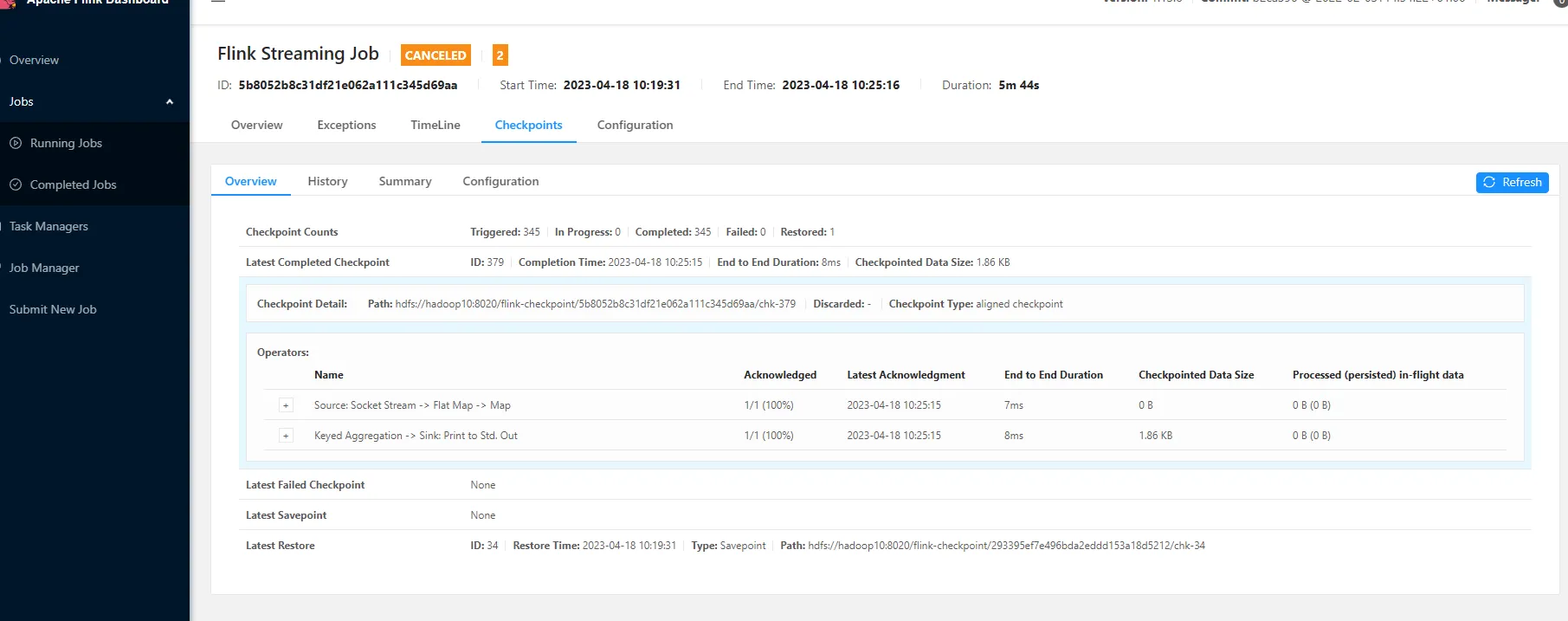Viewport: 1568px width, 621px height.
Task: Click the chk-379 checkpoint path
Action: pos(595,304)
